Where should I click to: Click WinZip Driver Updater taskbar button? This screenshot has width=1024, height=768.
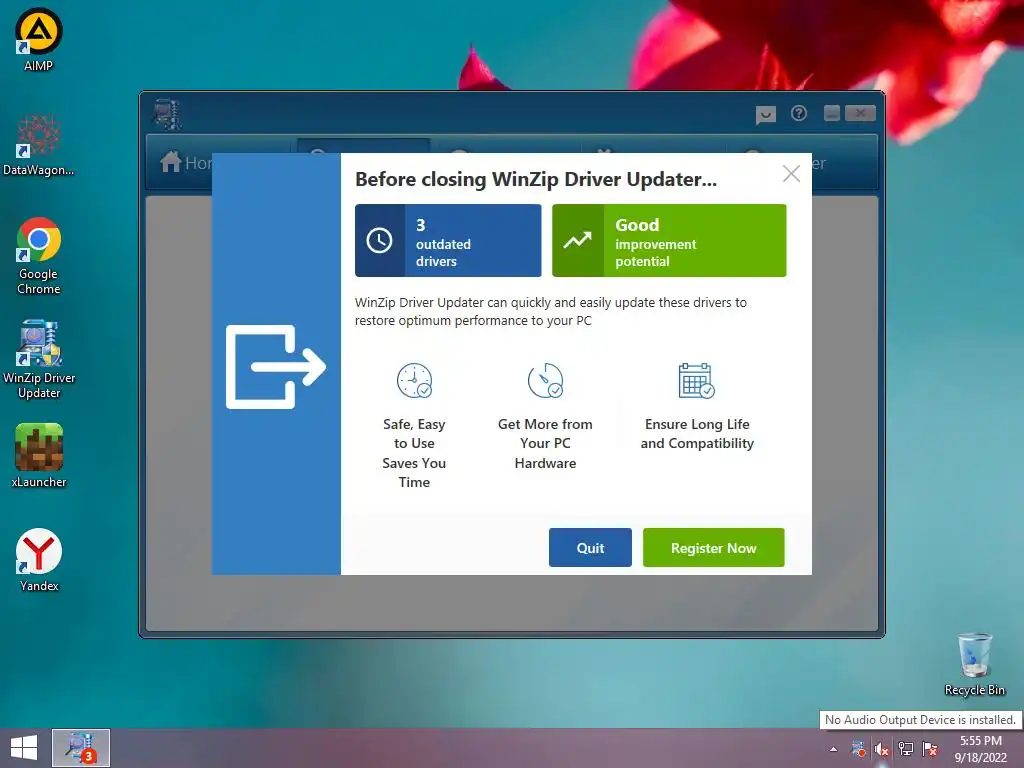[x=81, y=748]
